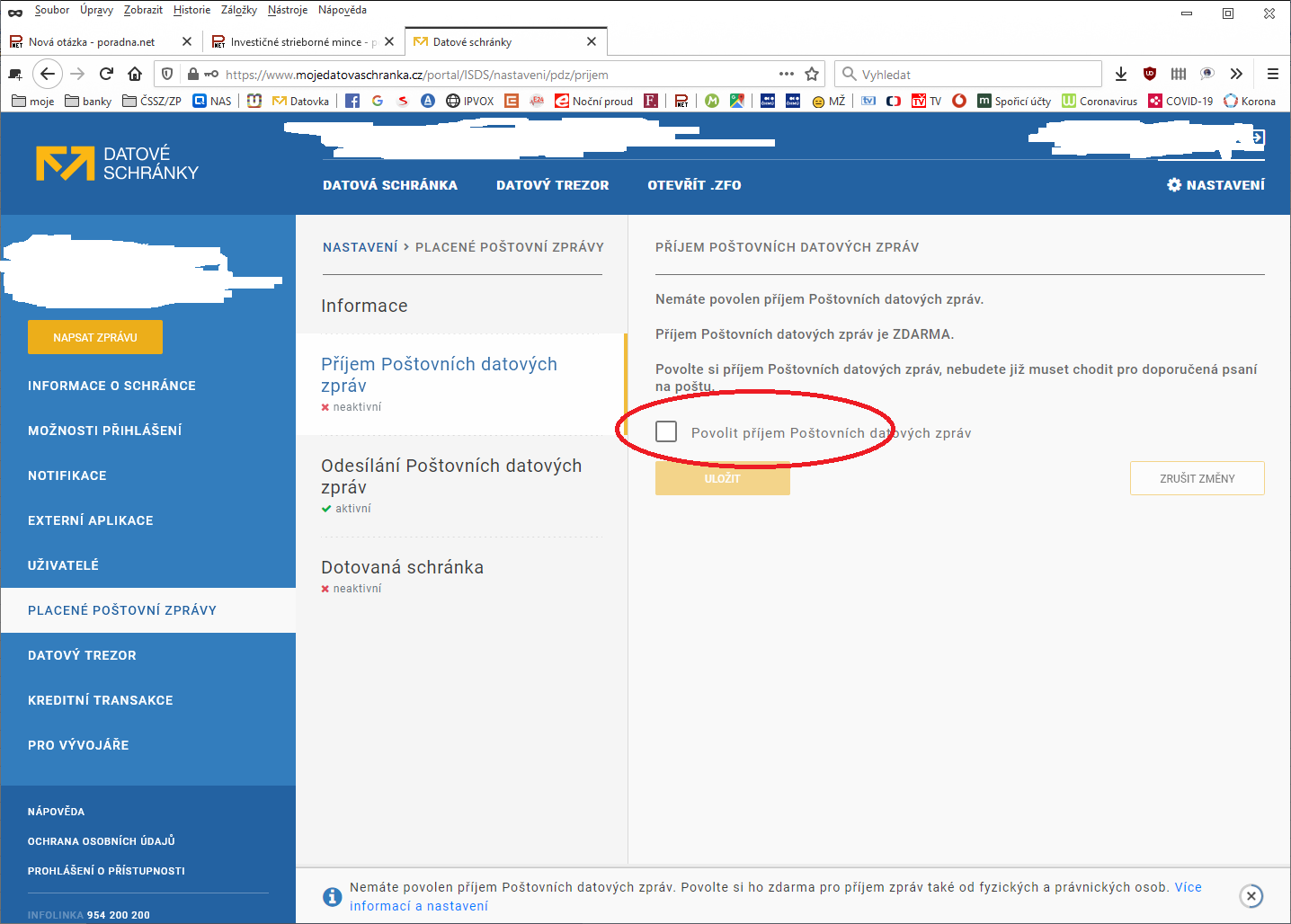
Task: Click the Datové schránky logo
Action: point(117,163)
